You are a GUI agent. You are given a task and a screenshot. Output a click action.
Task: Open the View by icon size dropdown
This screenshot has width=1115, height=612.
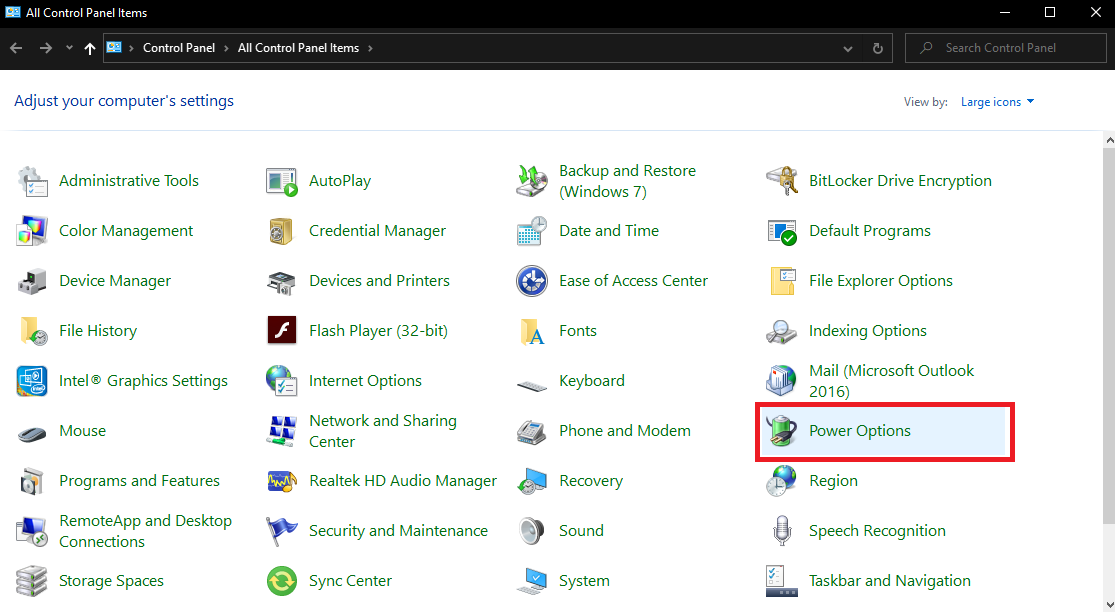(997, 101)
